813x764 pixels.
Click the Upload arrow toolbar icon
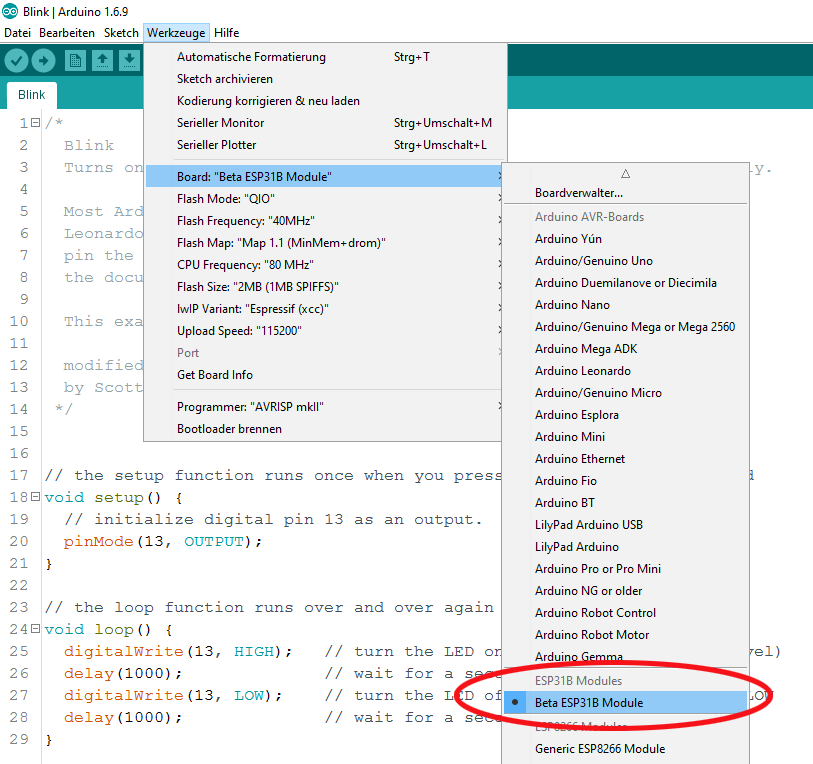point(44,61)
